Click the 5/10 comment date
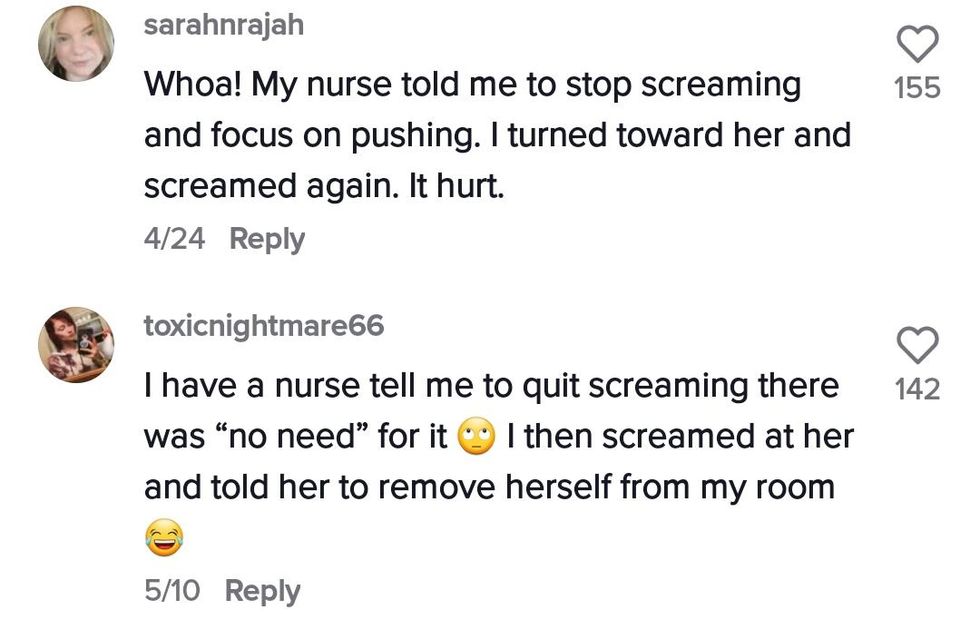This screenshot has height=631, width=980. [172, 591]
